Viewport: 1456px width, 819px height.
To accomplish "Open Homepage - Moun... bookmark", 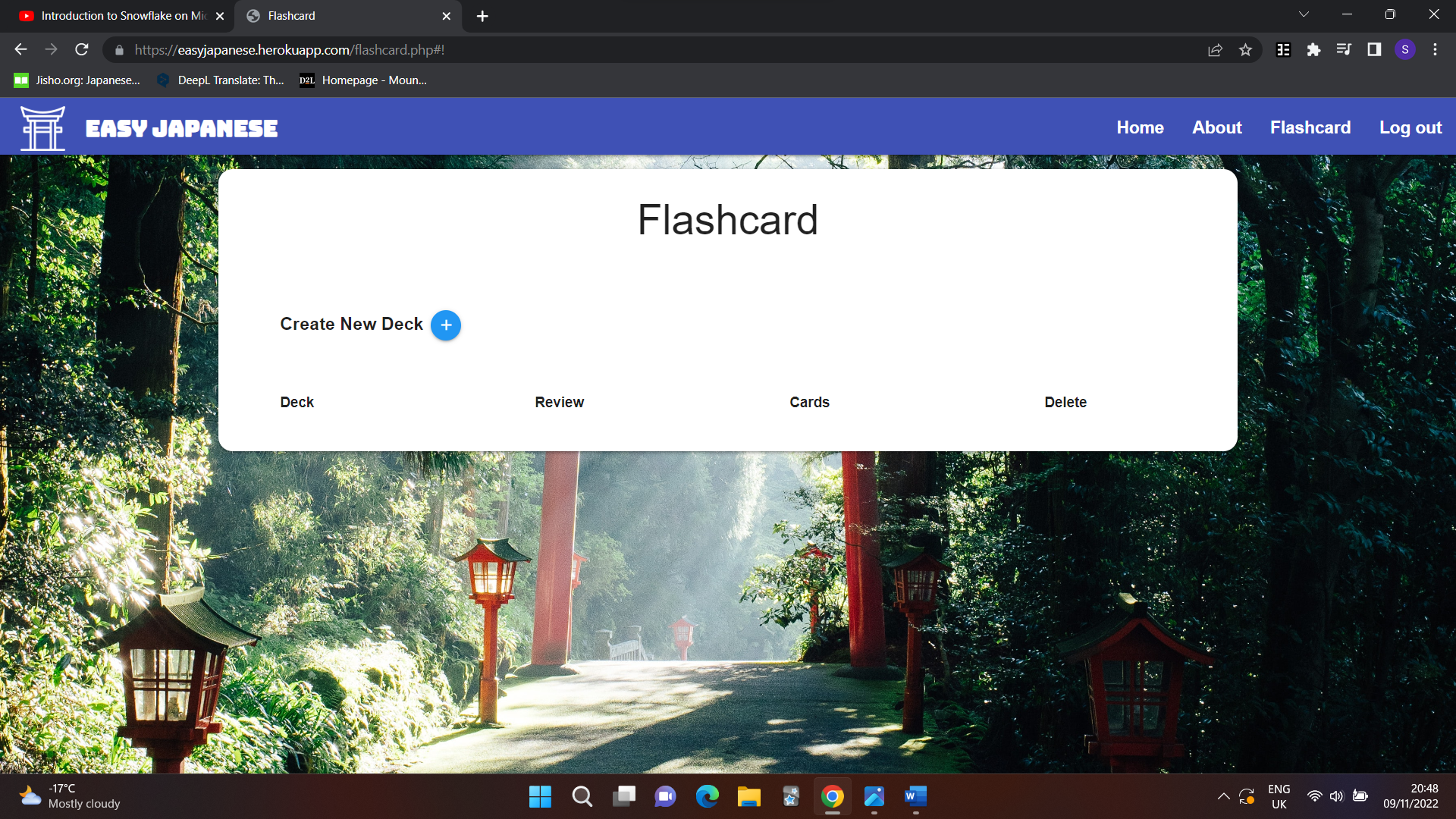I will tap(363, 80).
